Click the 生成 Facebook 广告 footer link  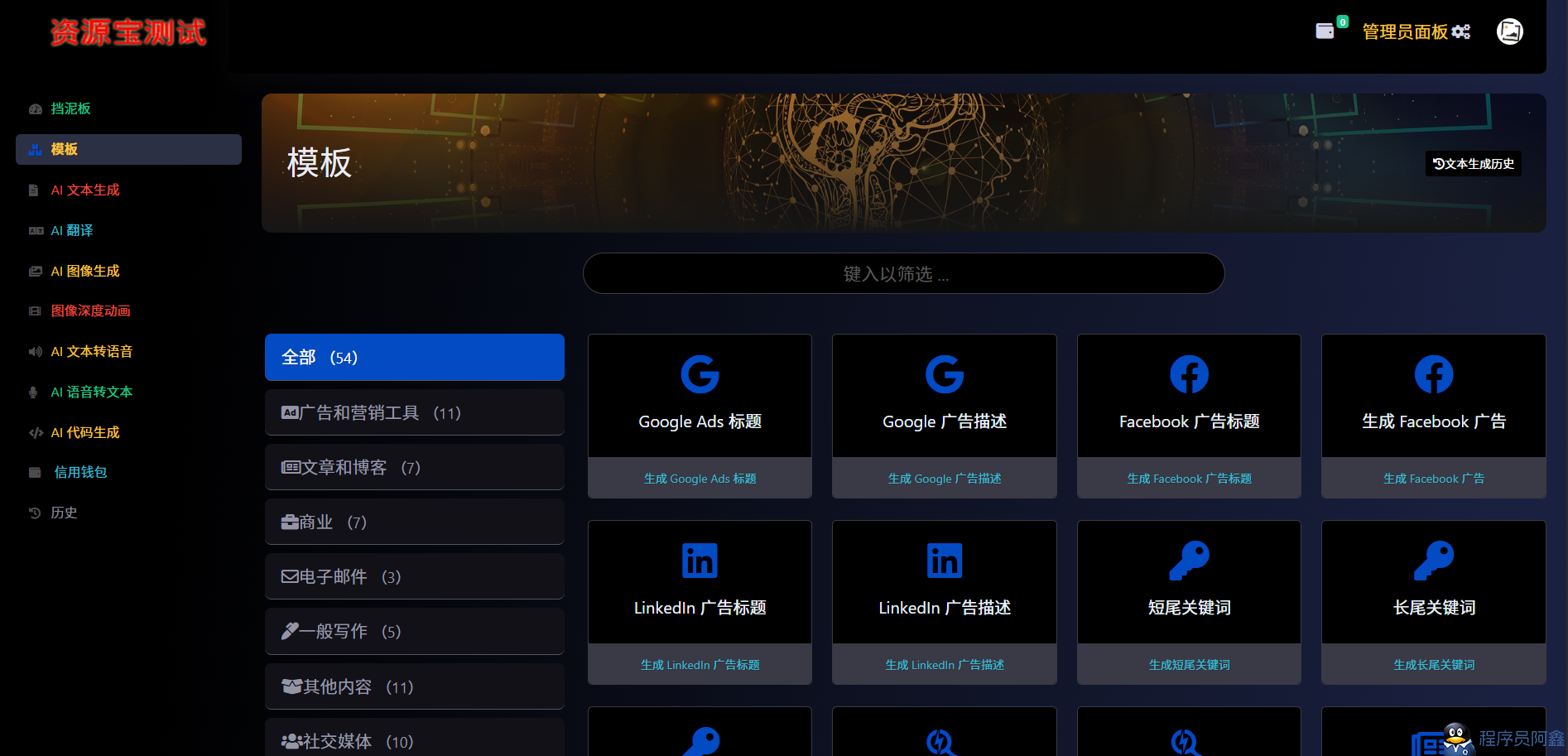(1434, 479)
